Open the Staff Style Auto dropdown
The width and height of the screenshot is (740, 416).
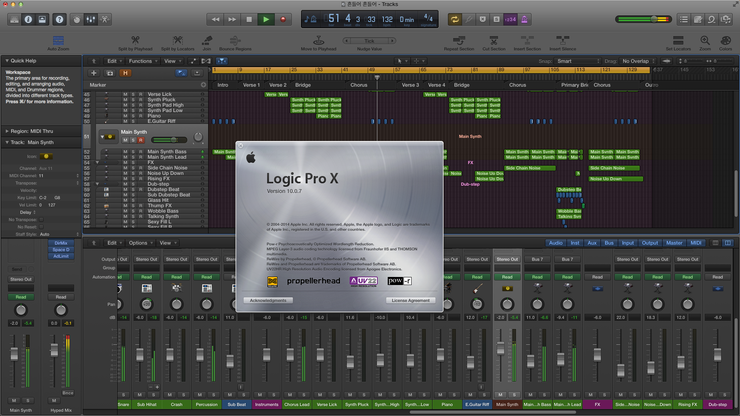[x=59, y=234]
